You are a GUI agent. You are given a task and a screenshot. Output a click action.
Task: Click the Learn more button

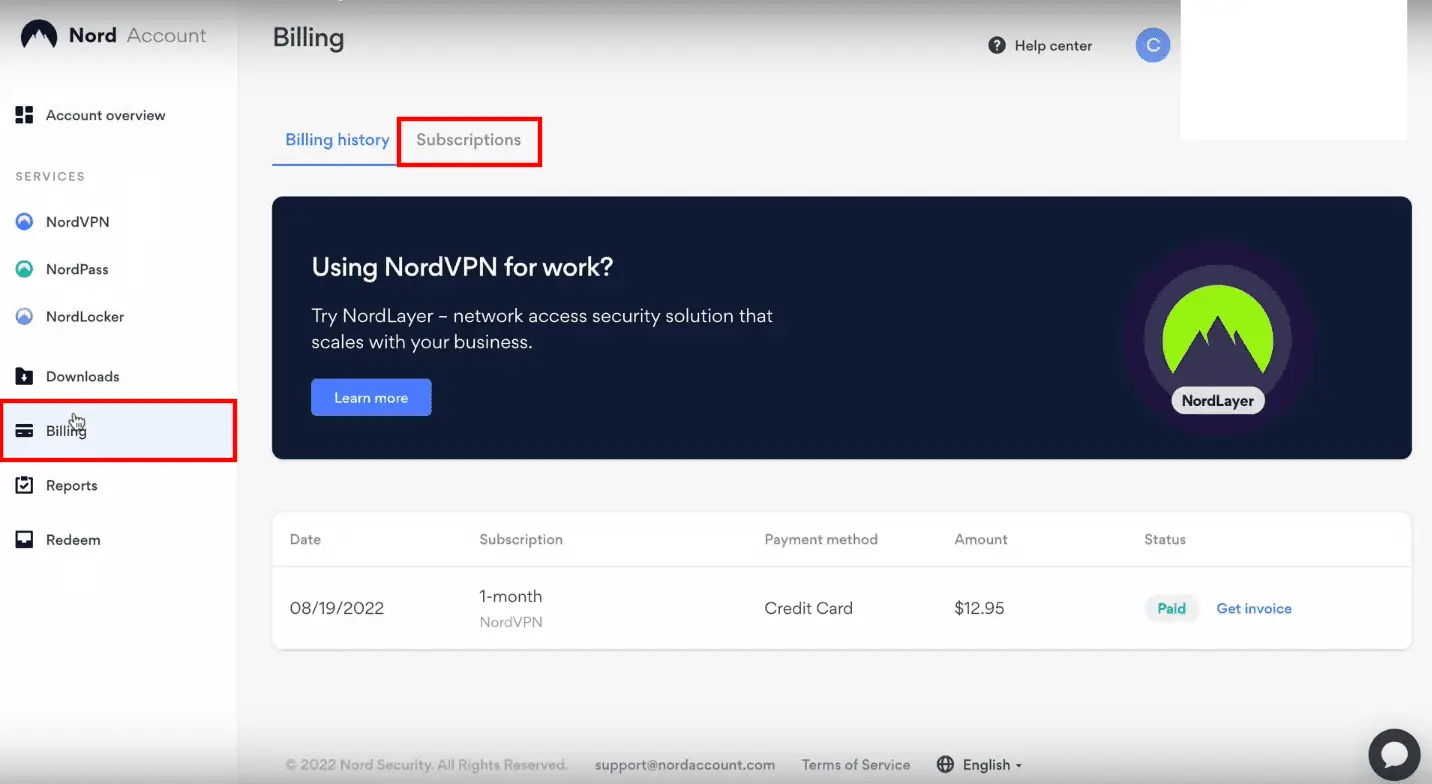coord(371,397)
